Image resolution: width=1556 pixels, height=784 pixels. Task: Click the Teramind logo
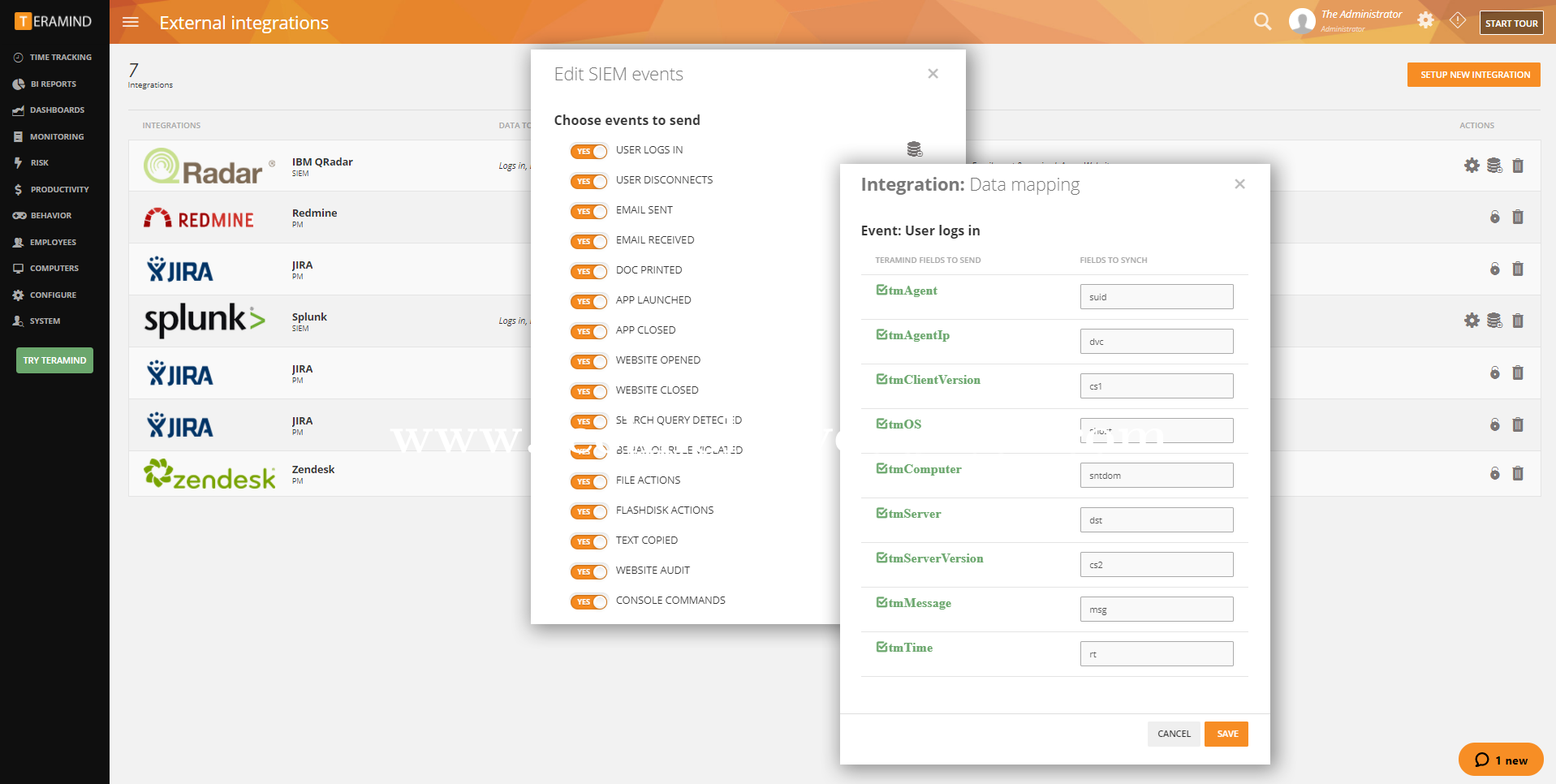pyautogui.click(x=54, y=21)
